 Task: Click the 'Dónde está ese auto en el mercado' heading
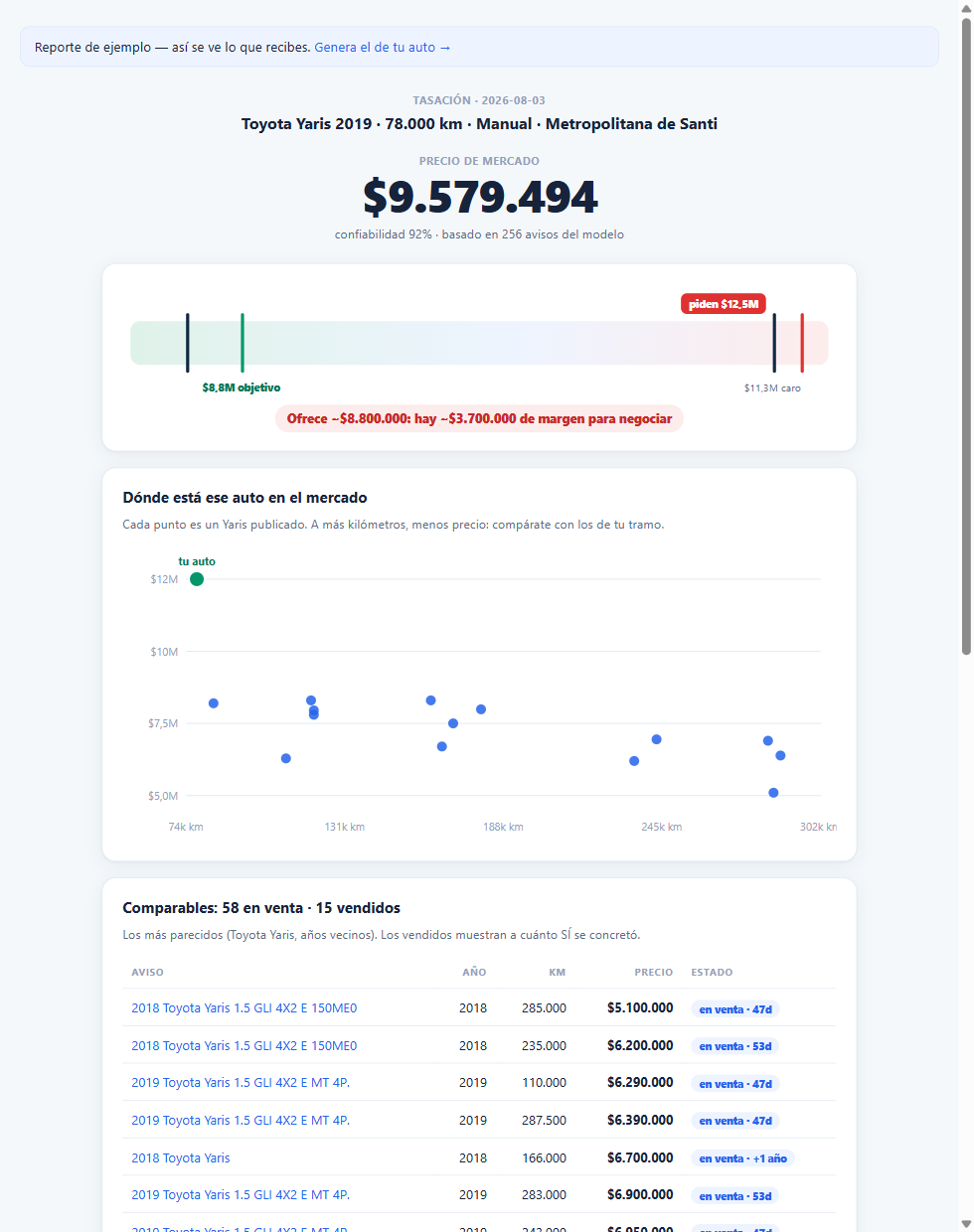[244, 498]
